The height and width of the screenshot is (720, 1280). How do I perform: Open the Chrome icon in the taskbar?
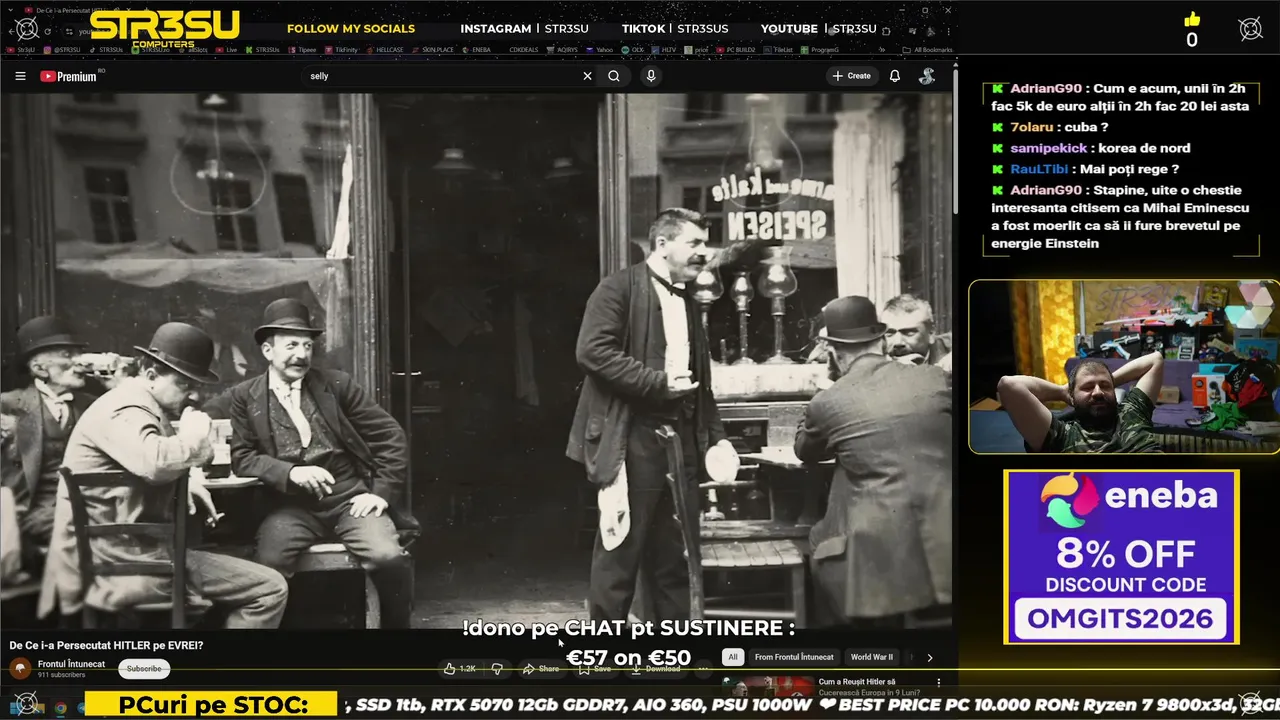tap(61, 707)
